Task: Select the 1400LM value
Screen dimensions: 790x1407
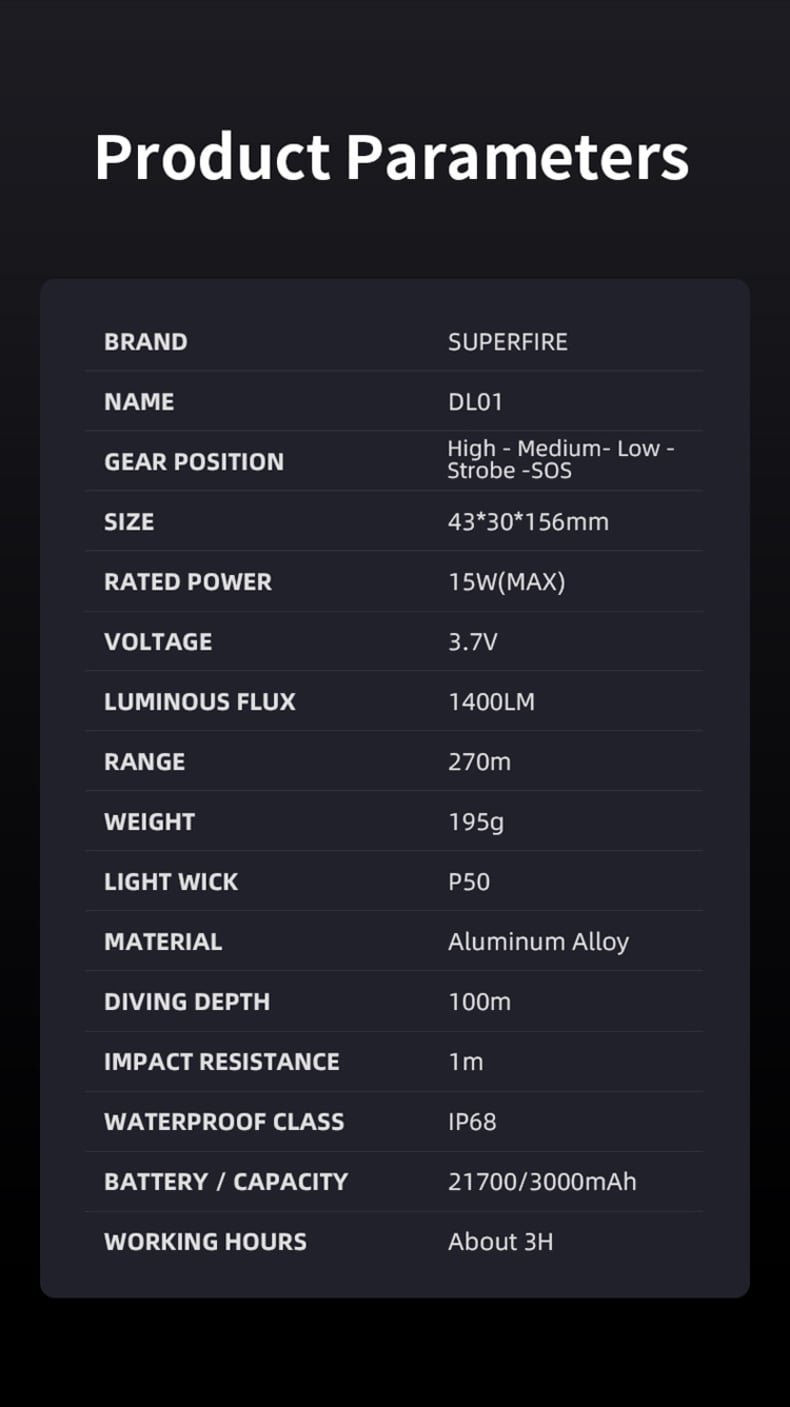Action: coord(491,702)
